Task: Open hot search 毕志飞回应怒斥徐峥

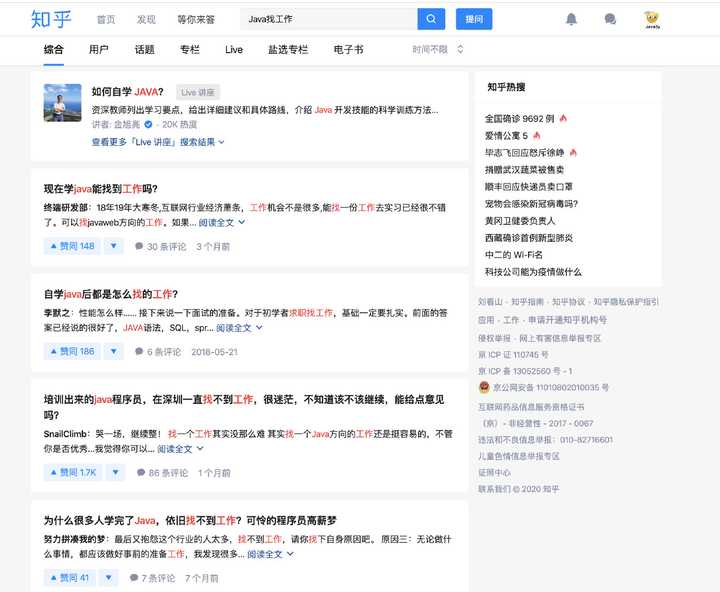Action: (x=524, y=152)
